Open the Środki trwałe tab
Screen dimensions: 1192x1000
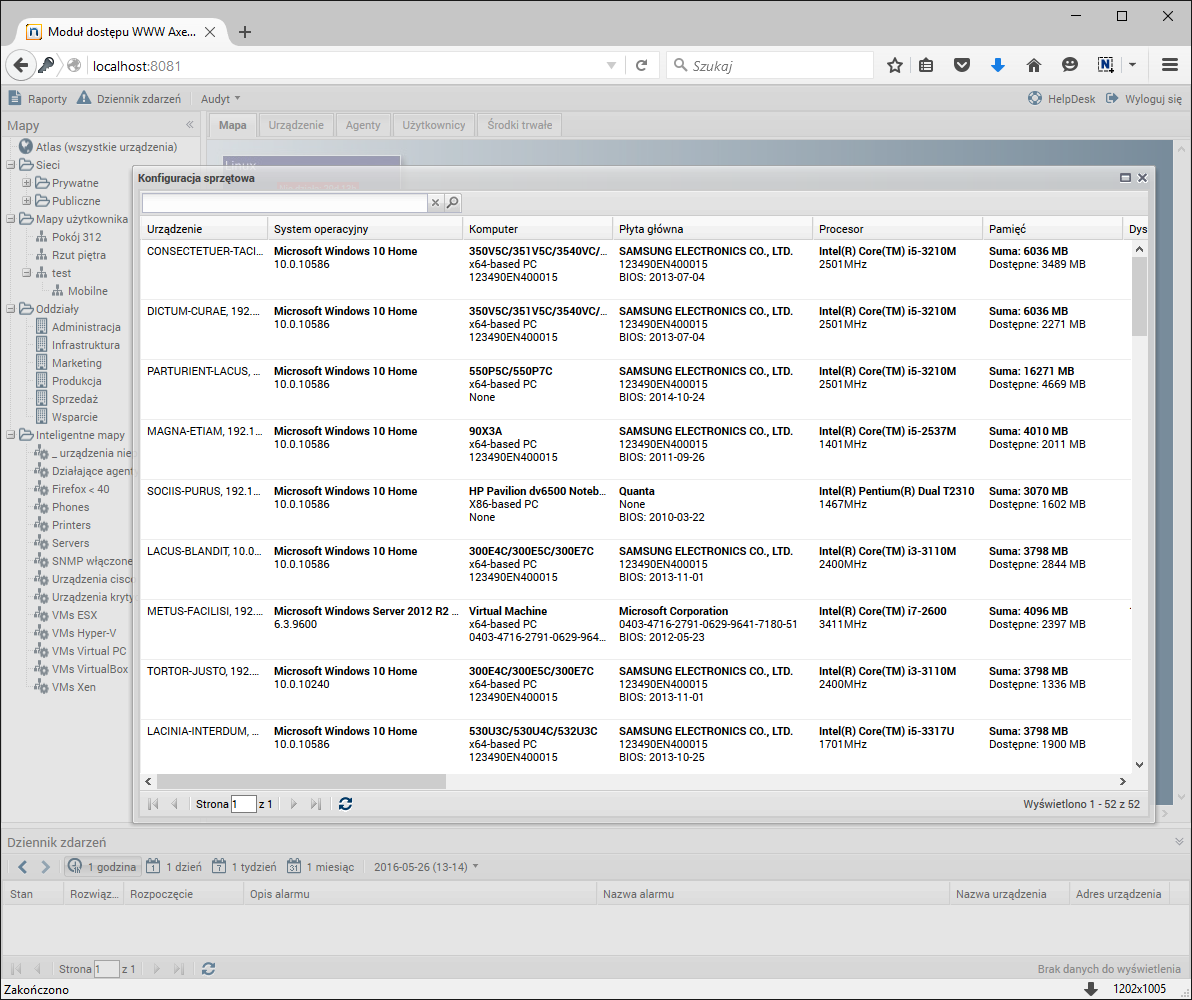click(519, 125)
